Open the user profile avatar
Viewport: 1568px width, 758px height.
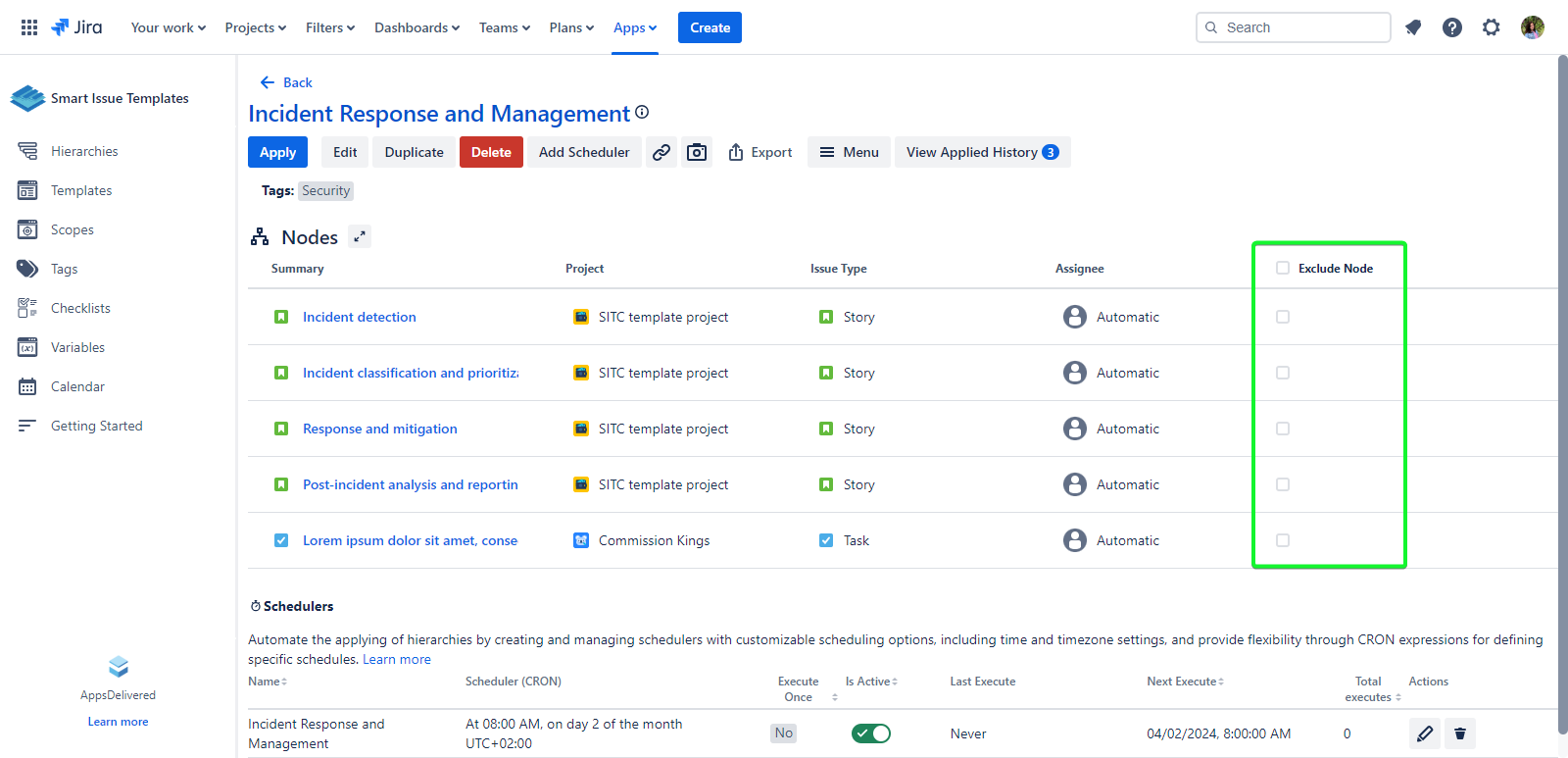coord(1533,27)
